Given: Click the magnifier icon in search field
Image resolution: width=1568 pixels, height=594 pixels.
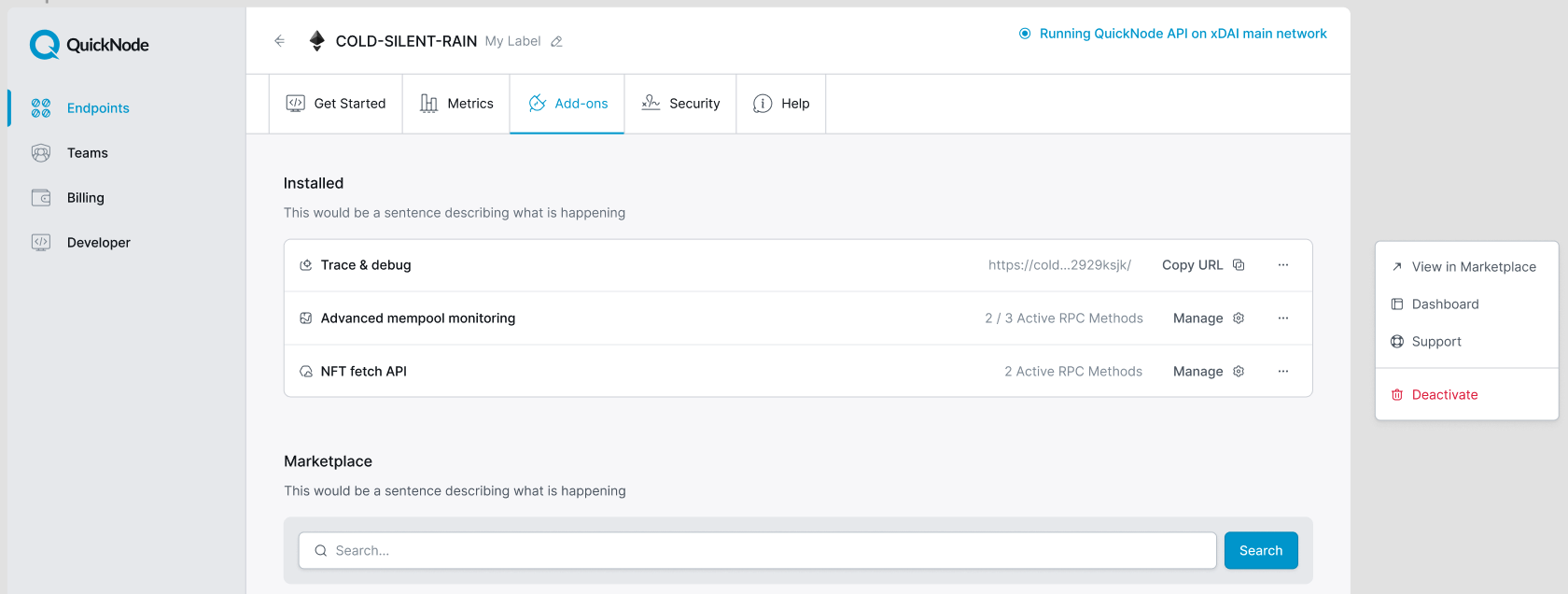Looking at the screenshot, I should coord(320,551).
